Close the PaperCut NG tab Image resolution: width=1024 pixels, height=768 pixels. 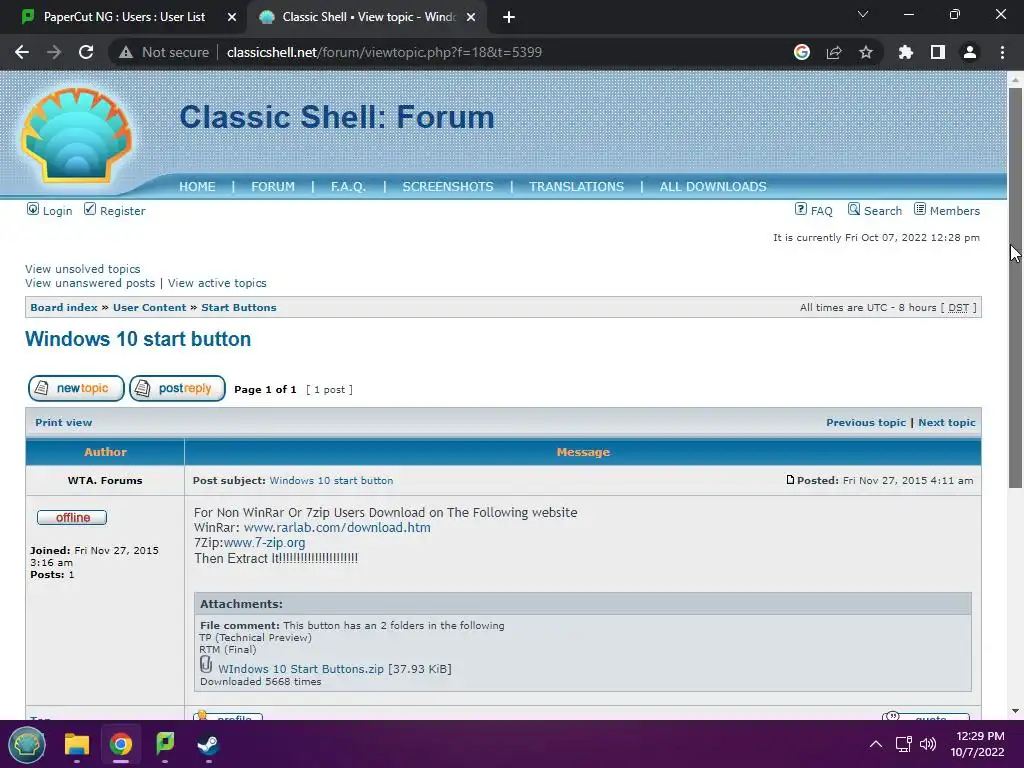(232, 17)
